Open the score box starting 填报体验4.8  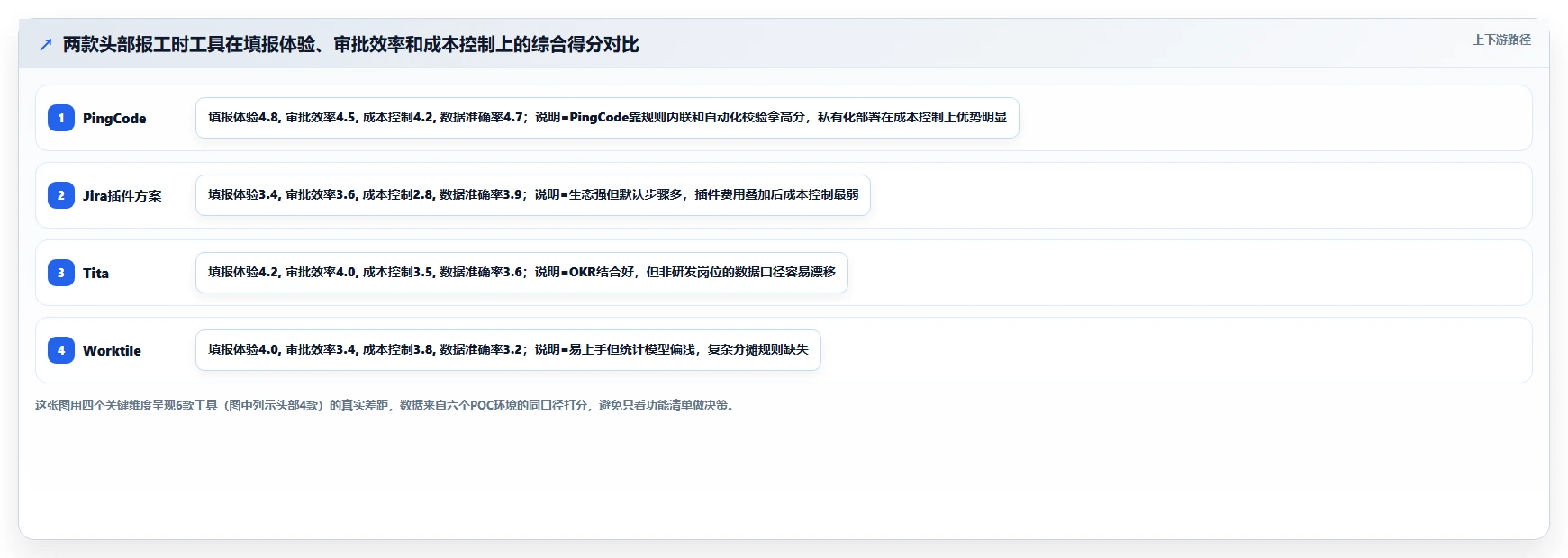tap(607, 118)
